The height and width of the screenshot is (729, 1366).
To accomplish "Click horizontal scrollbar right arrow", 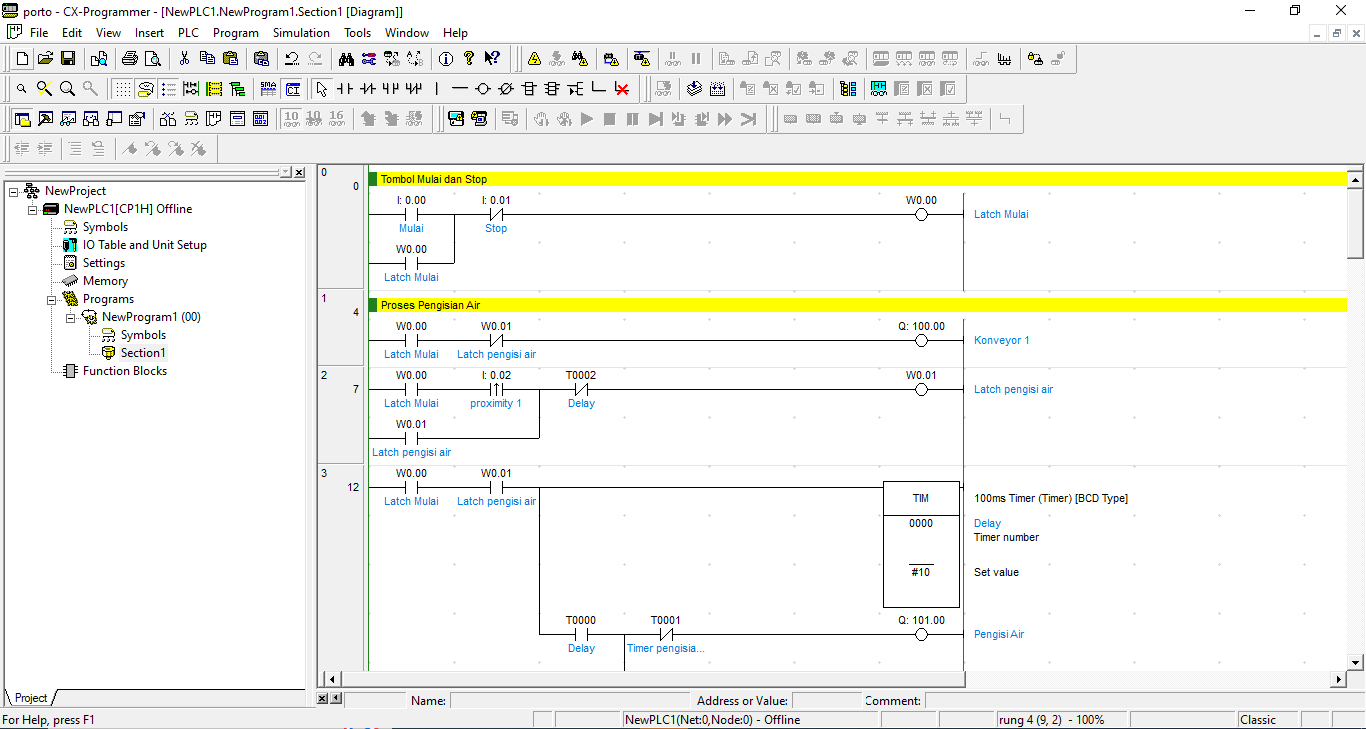I will 1339,679.
